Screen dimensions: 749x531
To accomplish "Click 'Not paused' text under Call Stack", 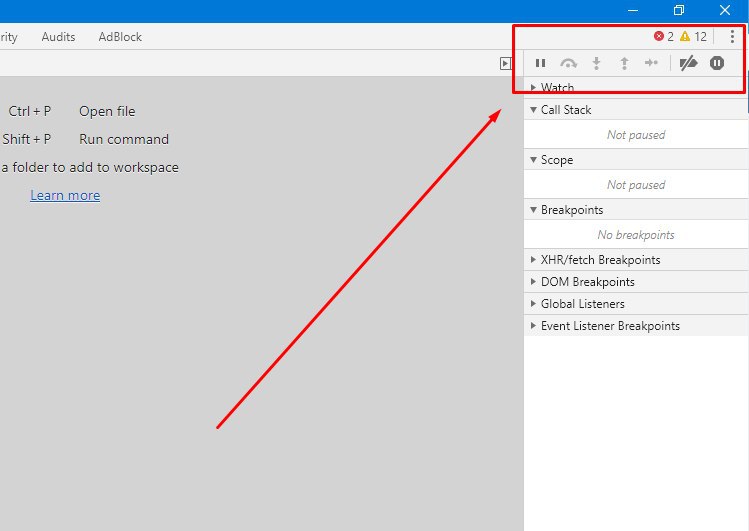I will pos(636,135).
